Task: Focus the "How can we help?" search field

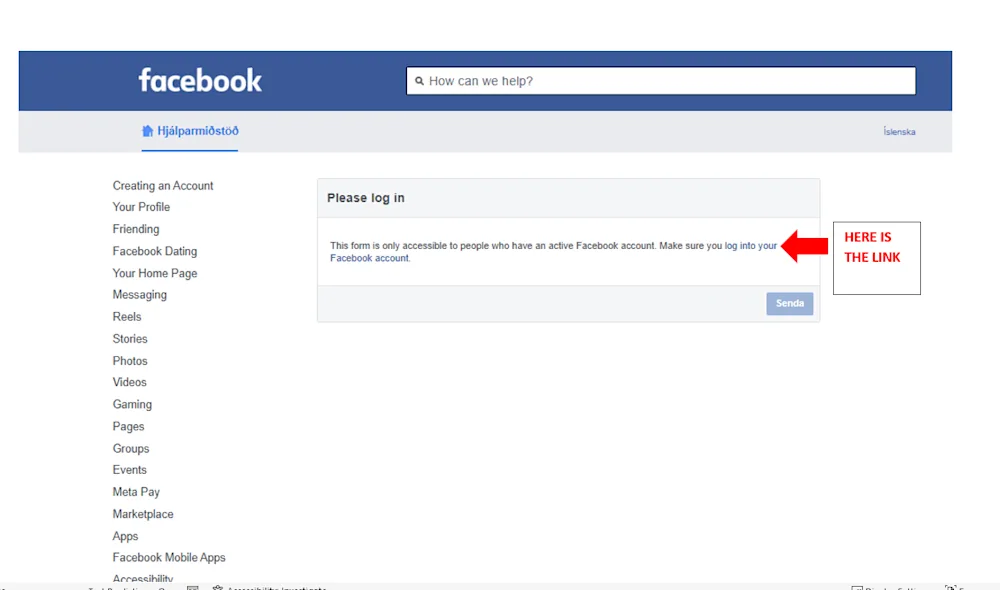Action: coord(661,81)
